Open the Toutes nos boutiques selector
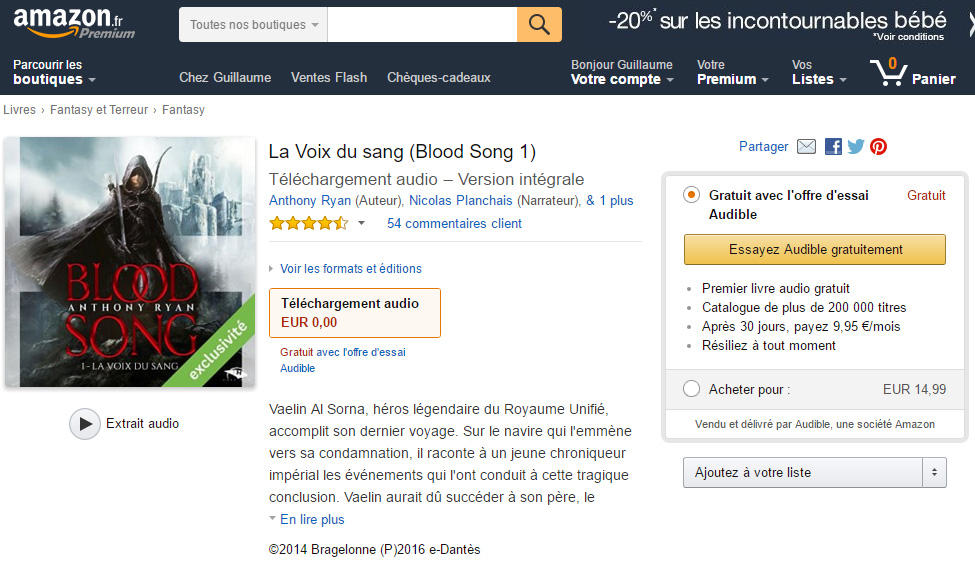This screenshot has height=586, width=975. click(251, 25)
